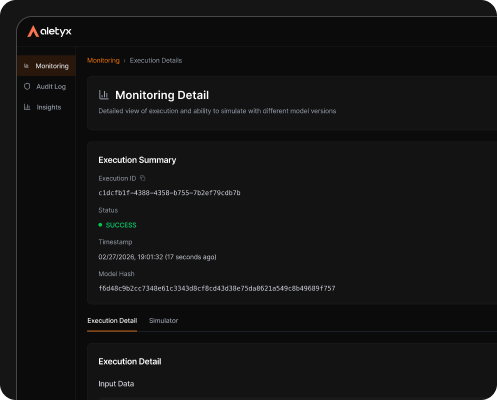Open Audit Log in the sidebar
The height and width of the screenshot is (400, 497).
[47, 87]
